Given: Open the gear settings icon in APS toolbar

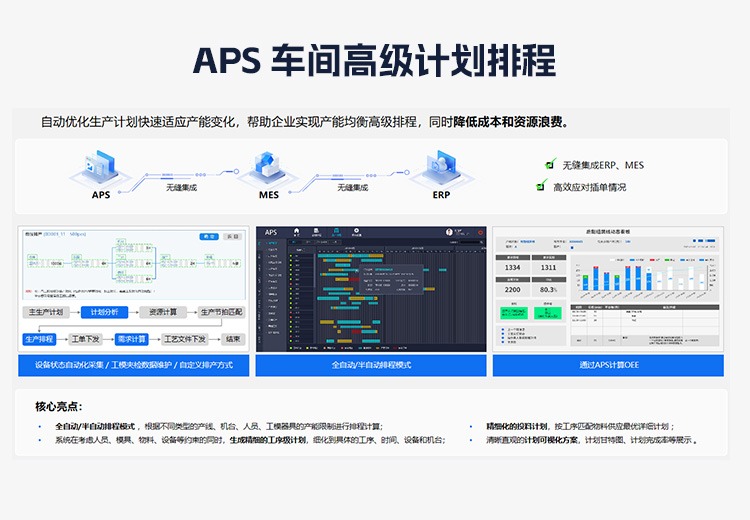Looking at the screenshot, I should tap(356, 232).
